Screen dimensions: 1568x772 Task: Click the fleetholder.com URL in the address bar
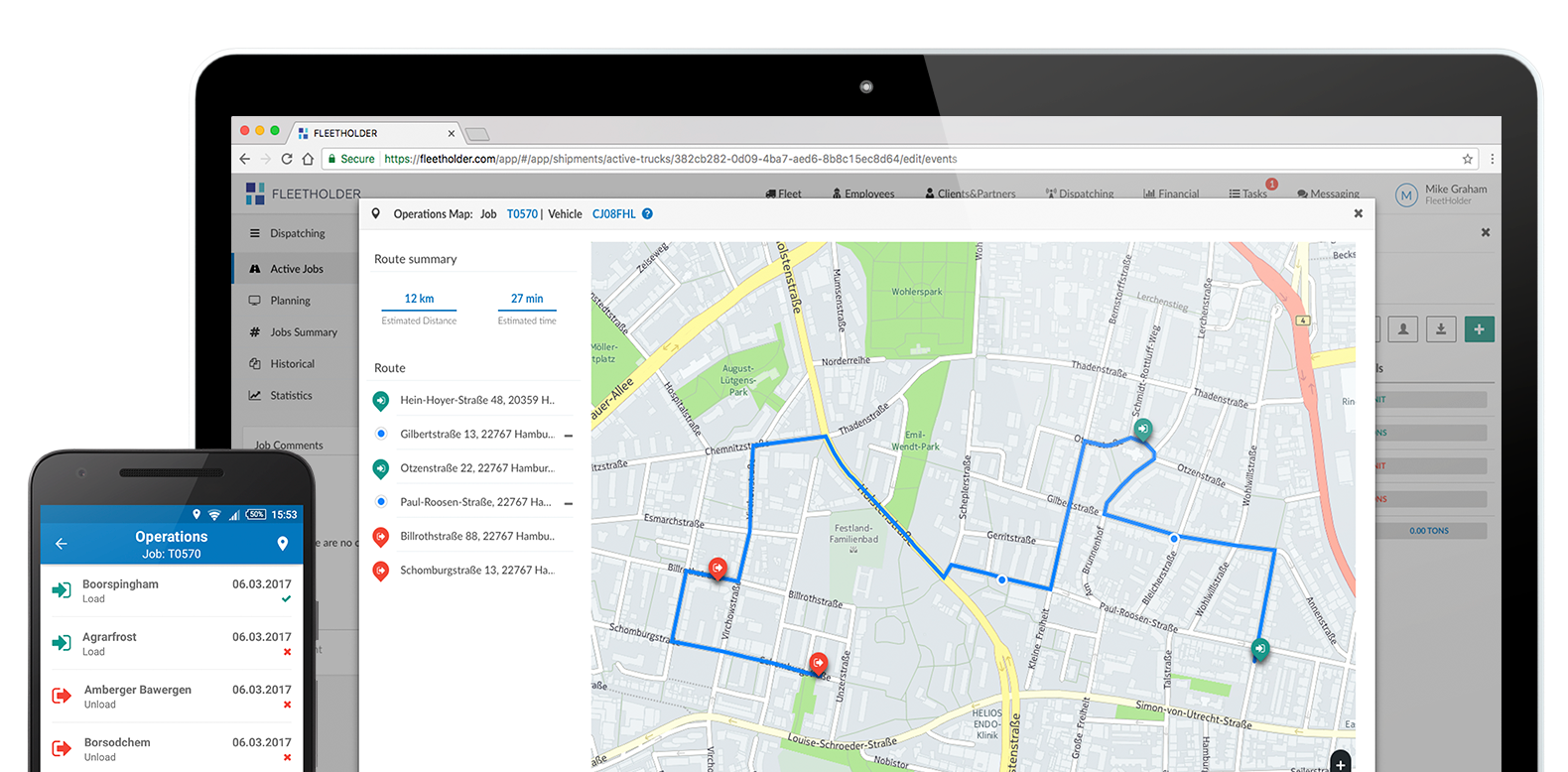[670, 159]
